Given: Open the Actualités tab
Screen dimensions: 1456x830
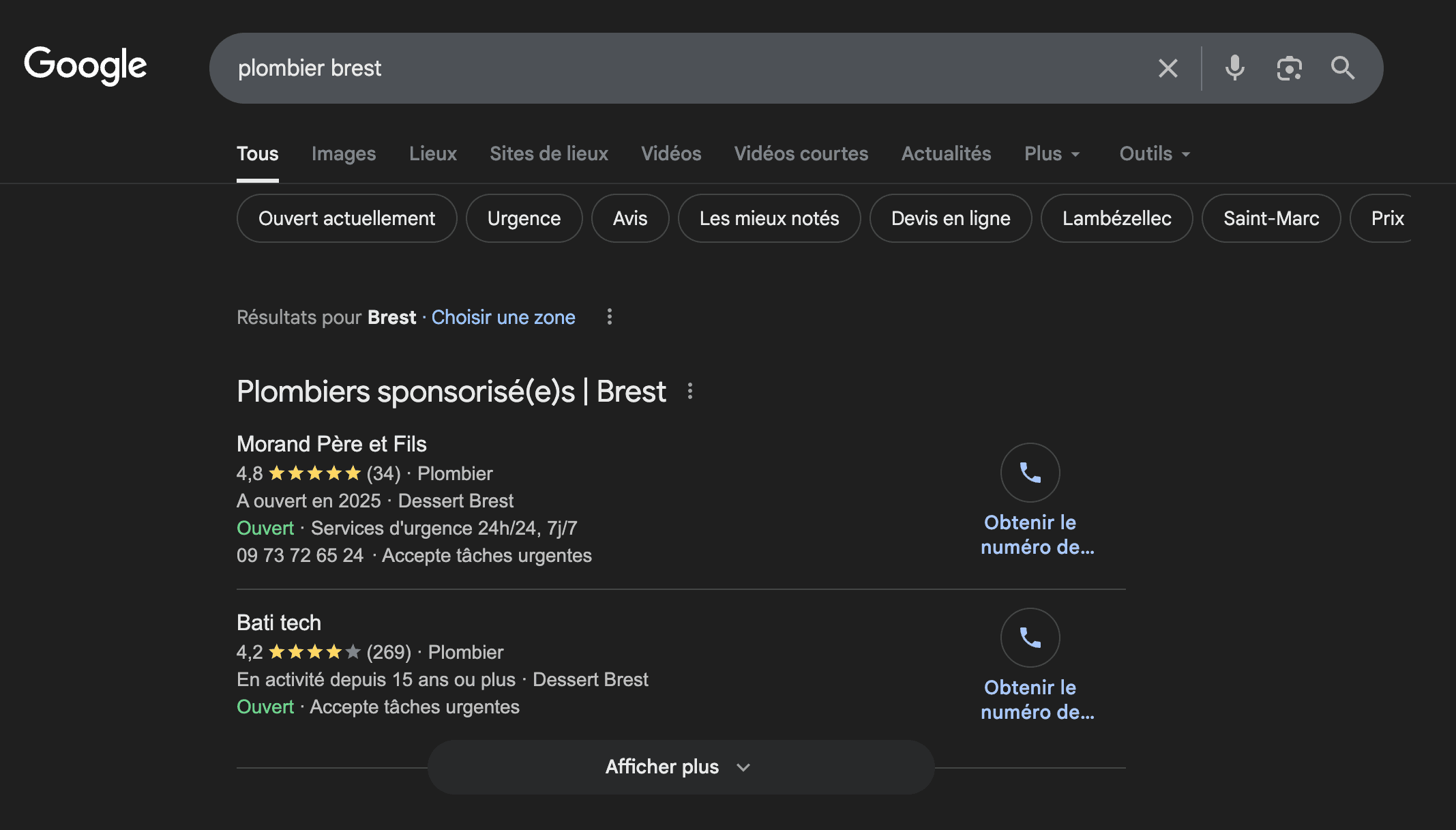Looking at the screenshot, I should pos(946,153).
